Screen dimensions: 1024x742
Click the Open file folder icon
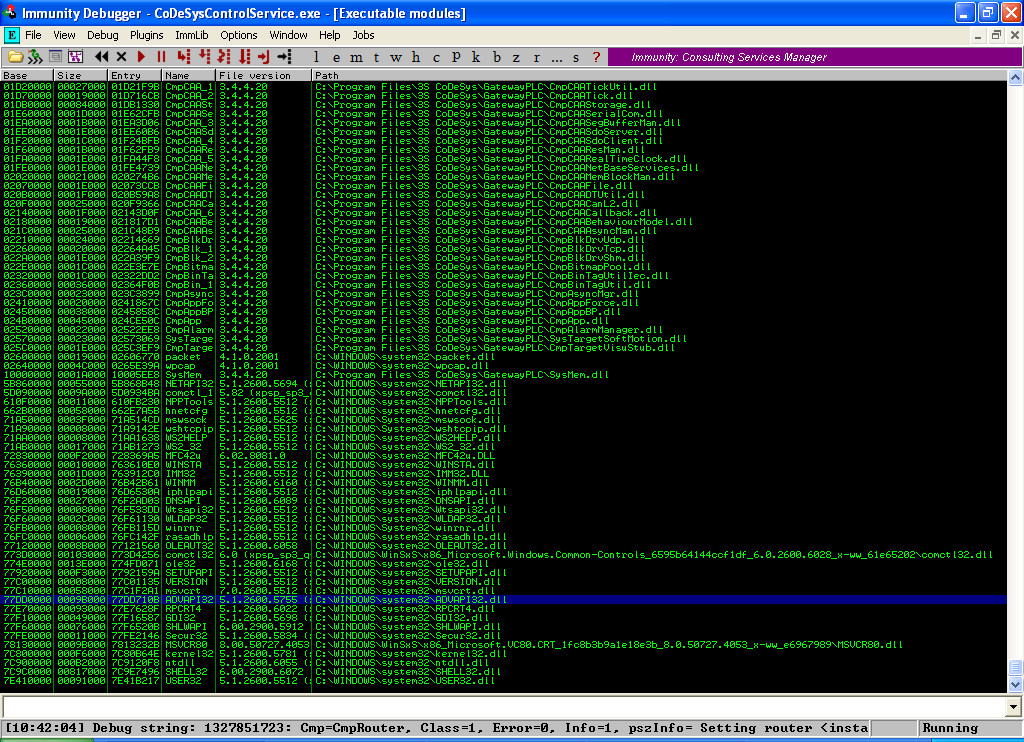click(x=15, y=57)
